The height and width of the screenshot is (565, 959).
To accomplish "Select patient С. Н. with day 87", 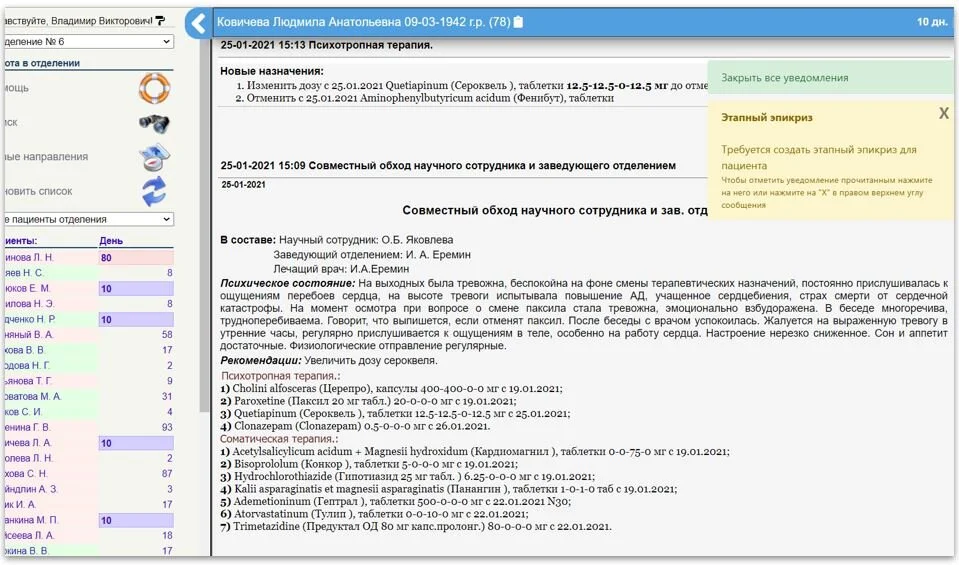I will pos(89,474).
